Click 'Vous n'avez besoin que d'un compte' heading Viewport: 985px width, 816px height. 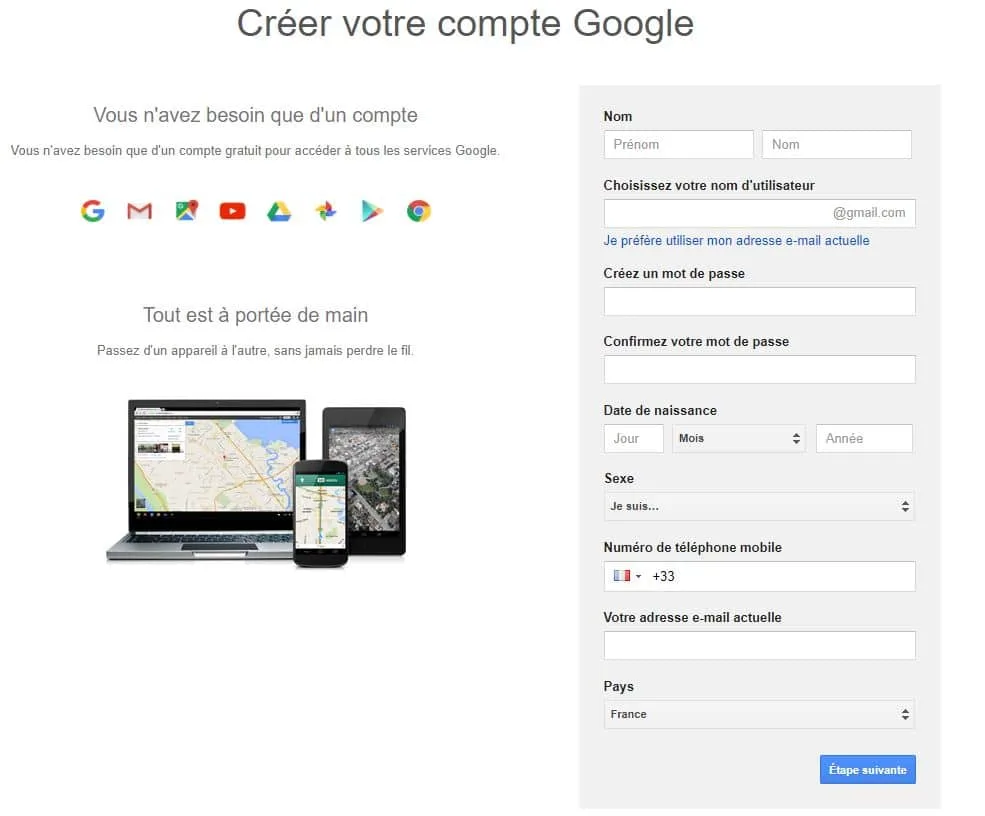(x=256, y=115)
